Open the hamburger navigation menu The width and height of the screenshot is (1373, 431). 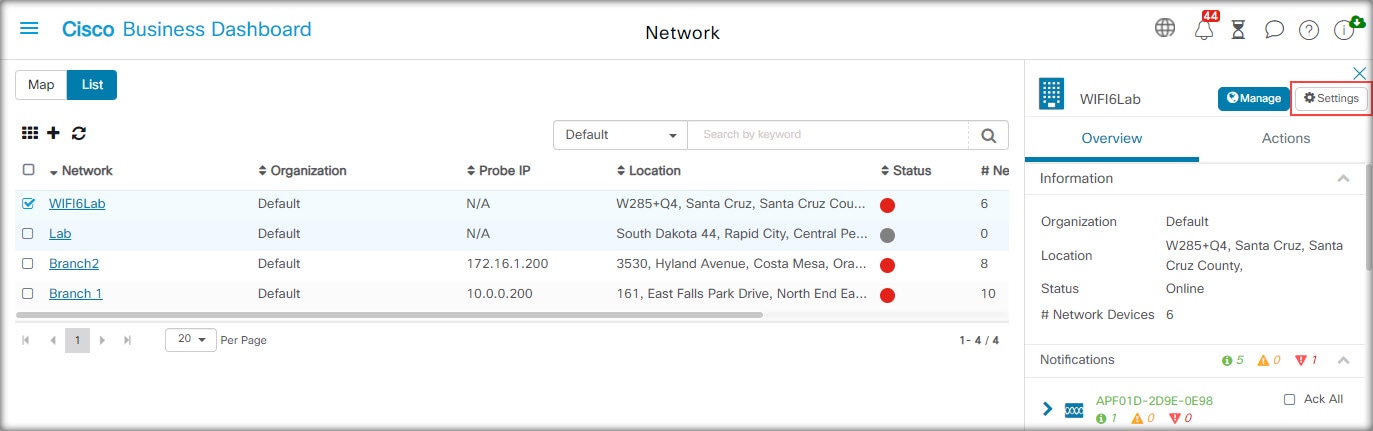point(30,29)
